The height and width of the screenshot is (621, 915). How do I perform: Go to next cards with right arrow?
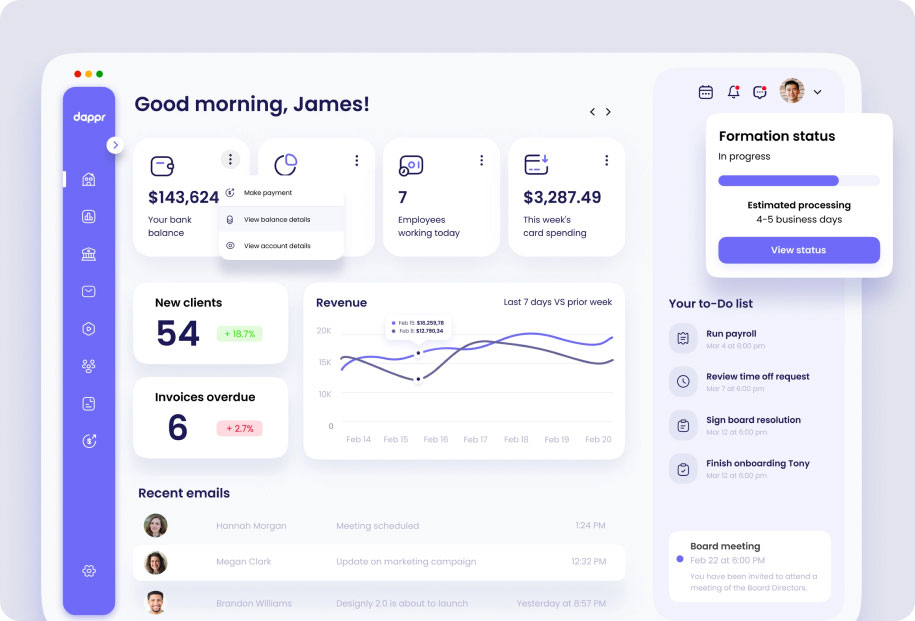point(608,112)
